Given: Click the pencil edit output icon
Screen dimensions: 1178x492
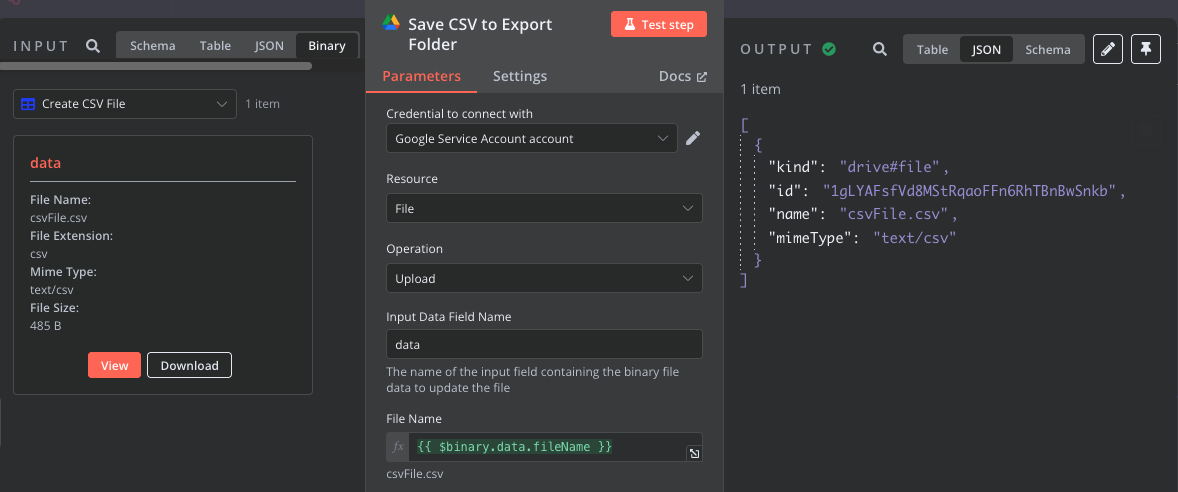Looking at the screenshot, I should pyautogui.click(x=1107, y=49).
